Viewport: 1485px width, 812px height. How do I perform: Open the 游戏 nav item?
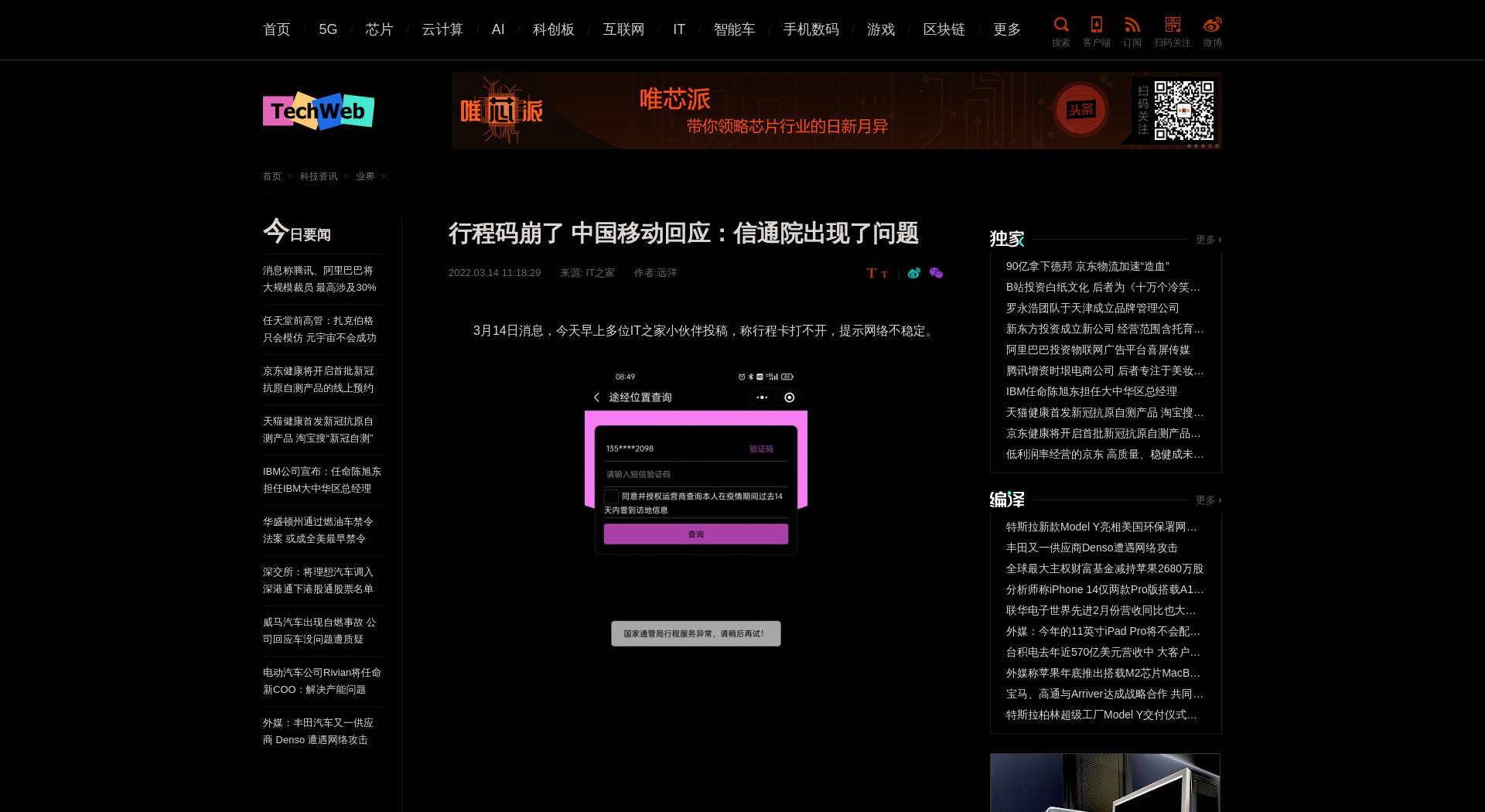pos(881,29)
